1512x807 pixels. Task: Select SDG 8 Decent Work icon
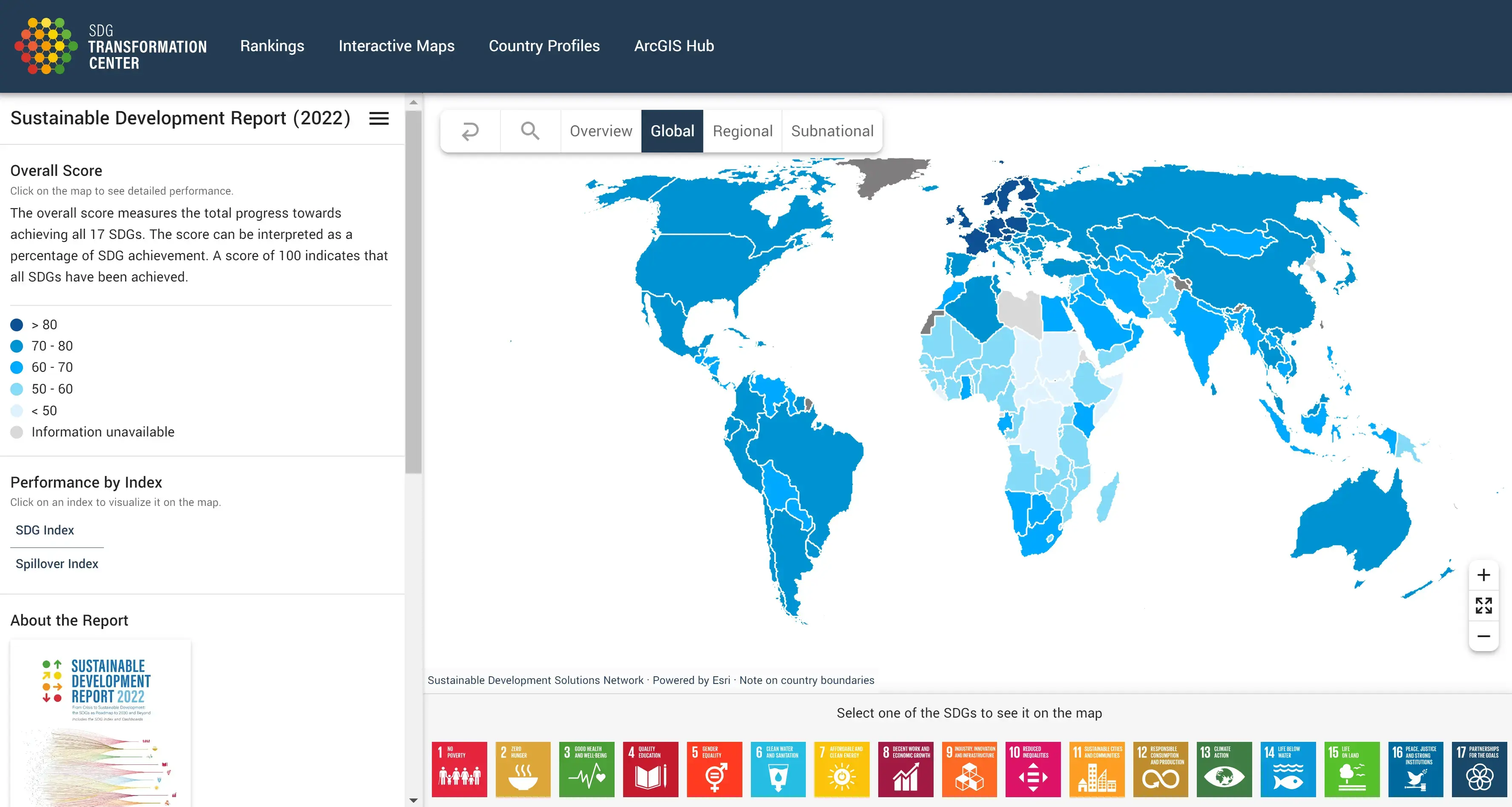tap(905, 769)
